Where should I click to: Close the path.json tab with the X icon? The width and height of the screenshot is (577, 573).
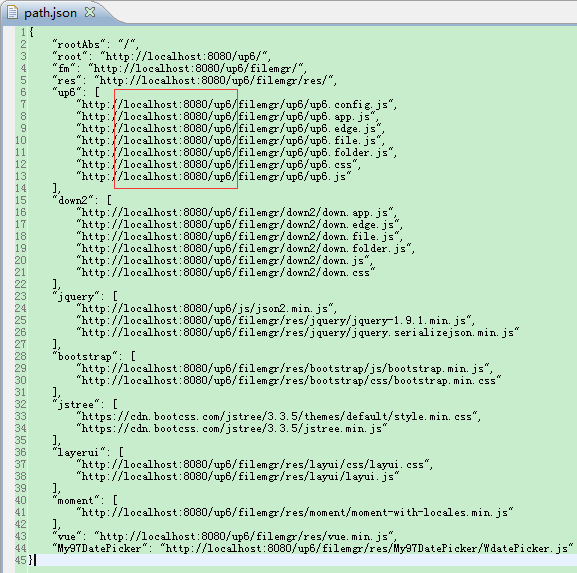point(90,12)
